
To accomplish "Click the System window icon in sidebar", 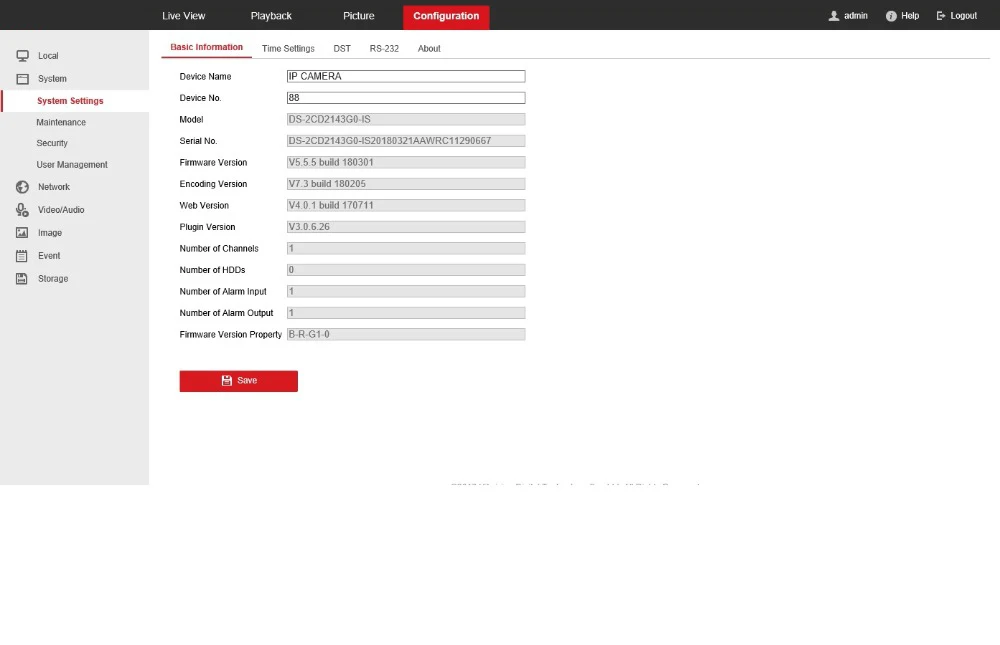I will [22, 79].
